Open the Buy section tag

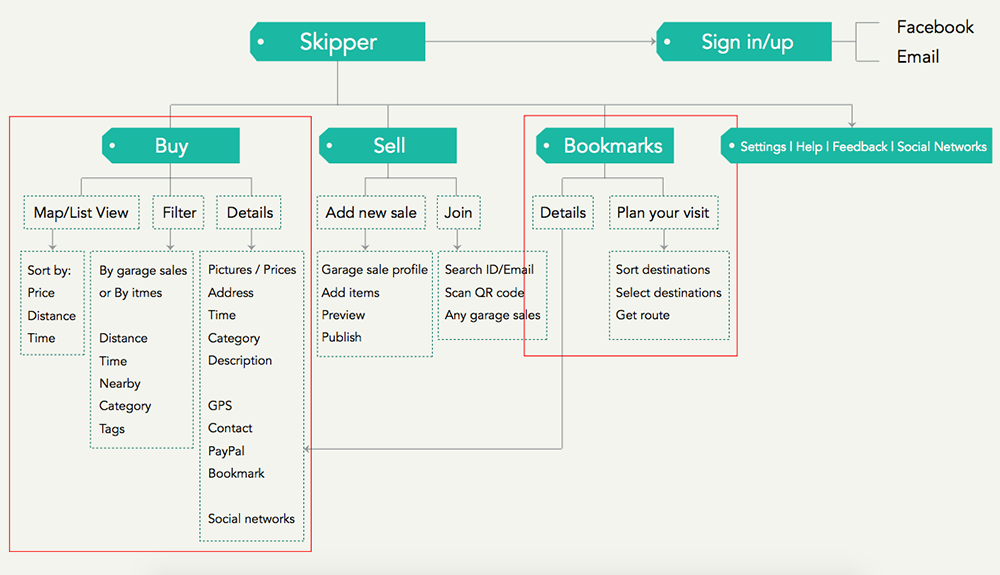[x=171, y=146]
